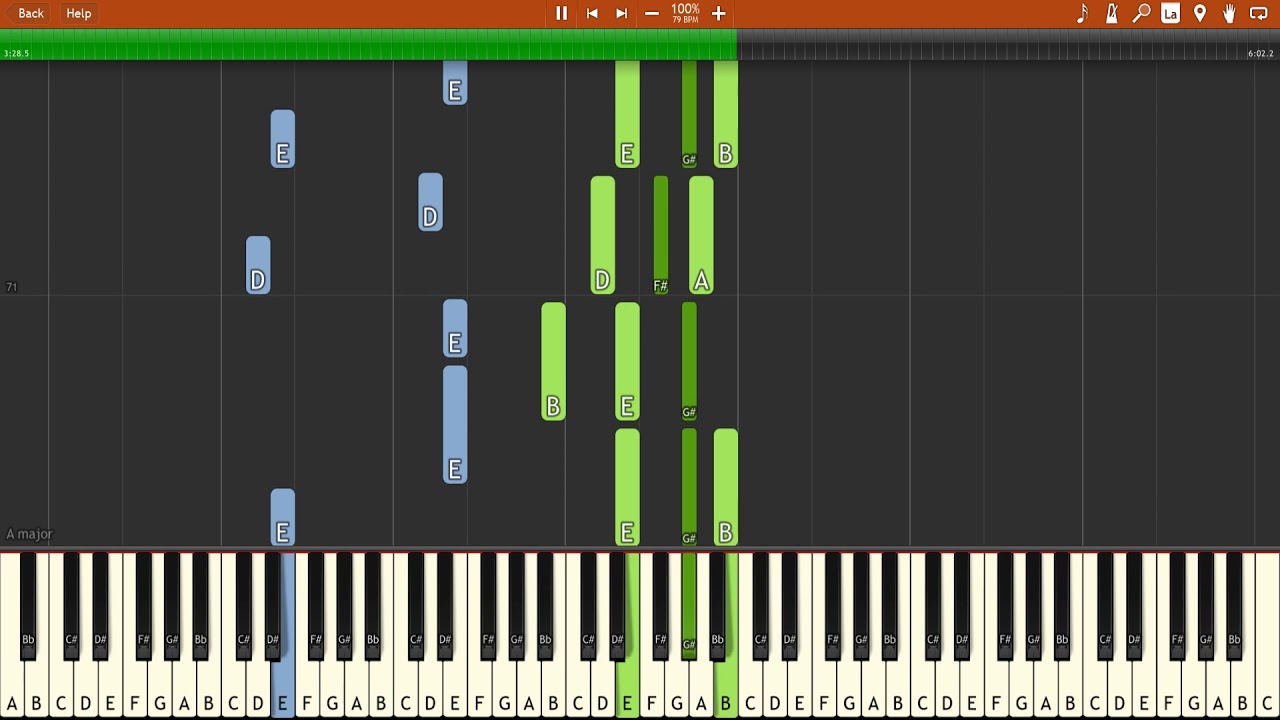This screenshot has width=1280, height=720.
Task: Click the 3:28.5 elapsed time label
Action: 16,54
